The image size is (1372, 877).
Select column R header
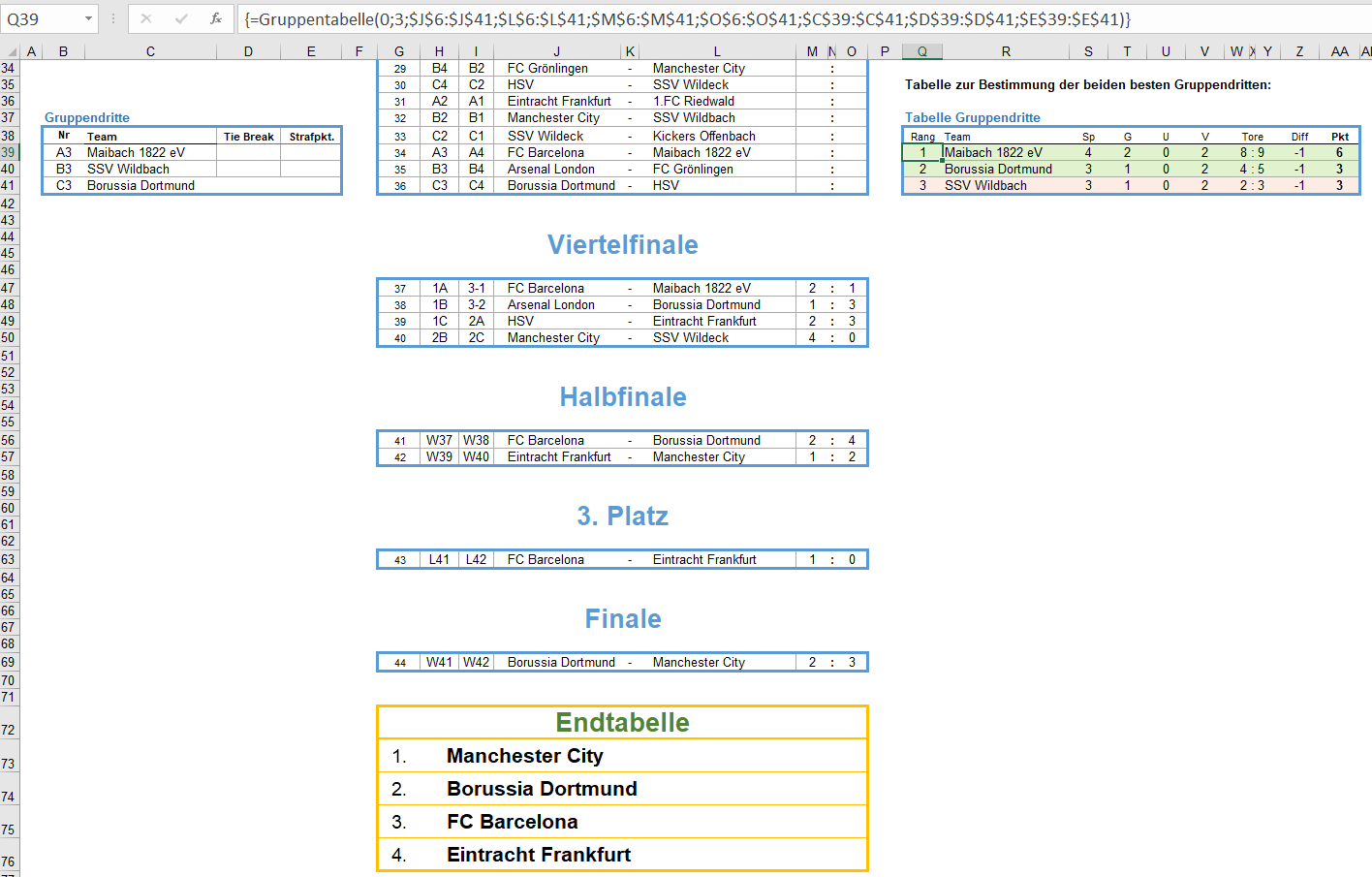pyautogui.click(x=1006, y=51)
